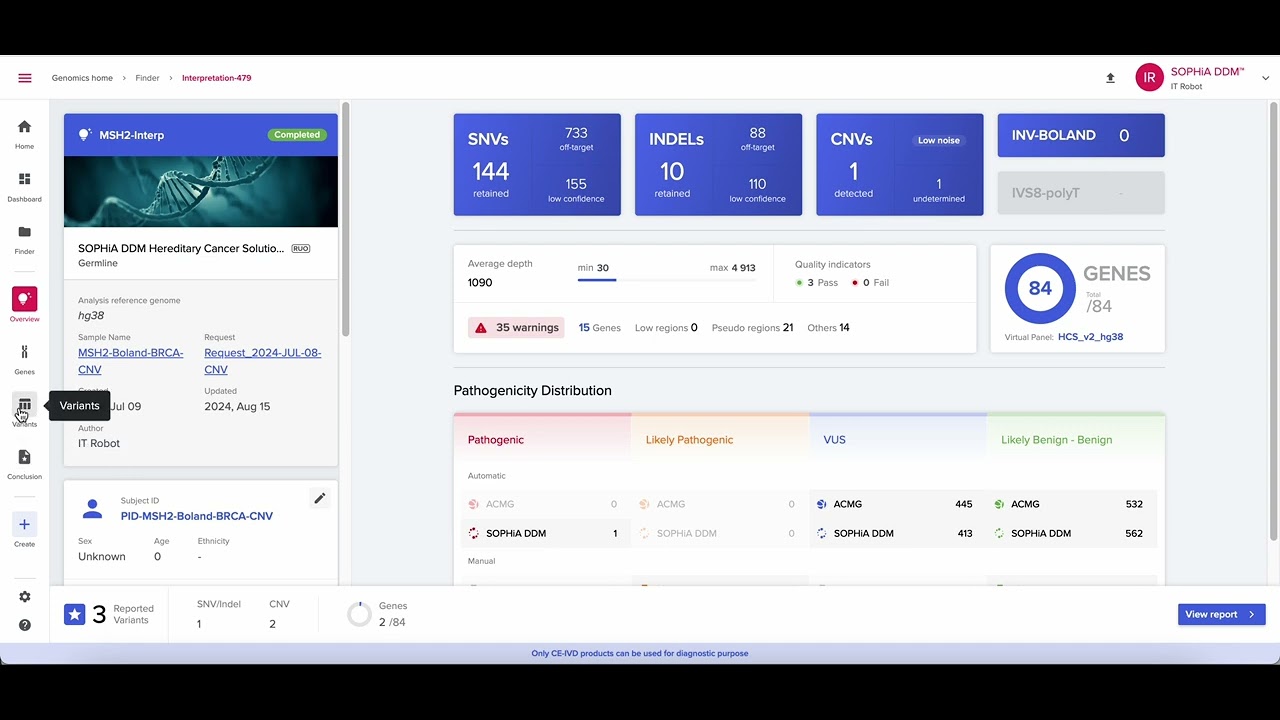Open the Conclusion sidebar icon
Image resolution: width=1280 pixels, height=720 pixels.
pos(24,458)
